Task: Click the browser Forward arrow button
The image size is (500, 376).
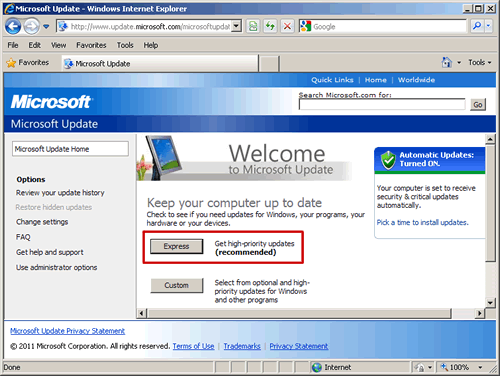Action: pos(32,26)
